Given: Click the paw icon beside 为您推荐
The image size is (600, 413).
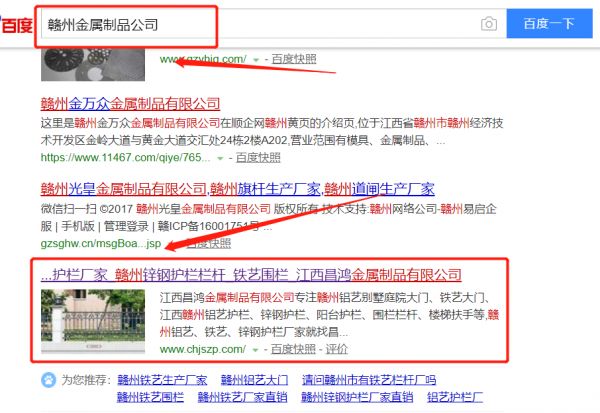Looking at the screenshot, I should point(48,380).
